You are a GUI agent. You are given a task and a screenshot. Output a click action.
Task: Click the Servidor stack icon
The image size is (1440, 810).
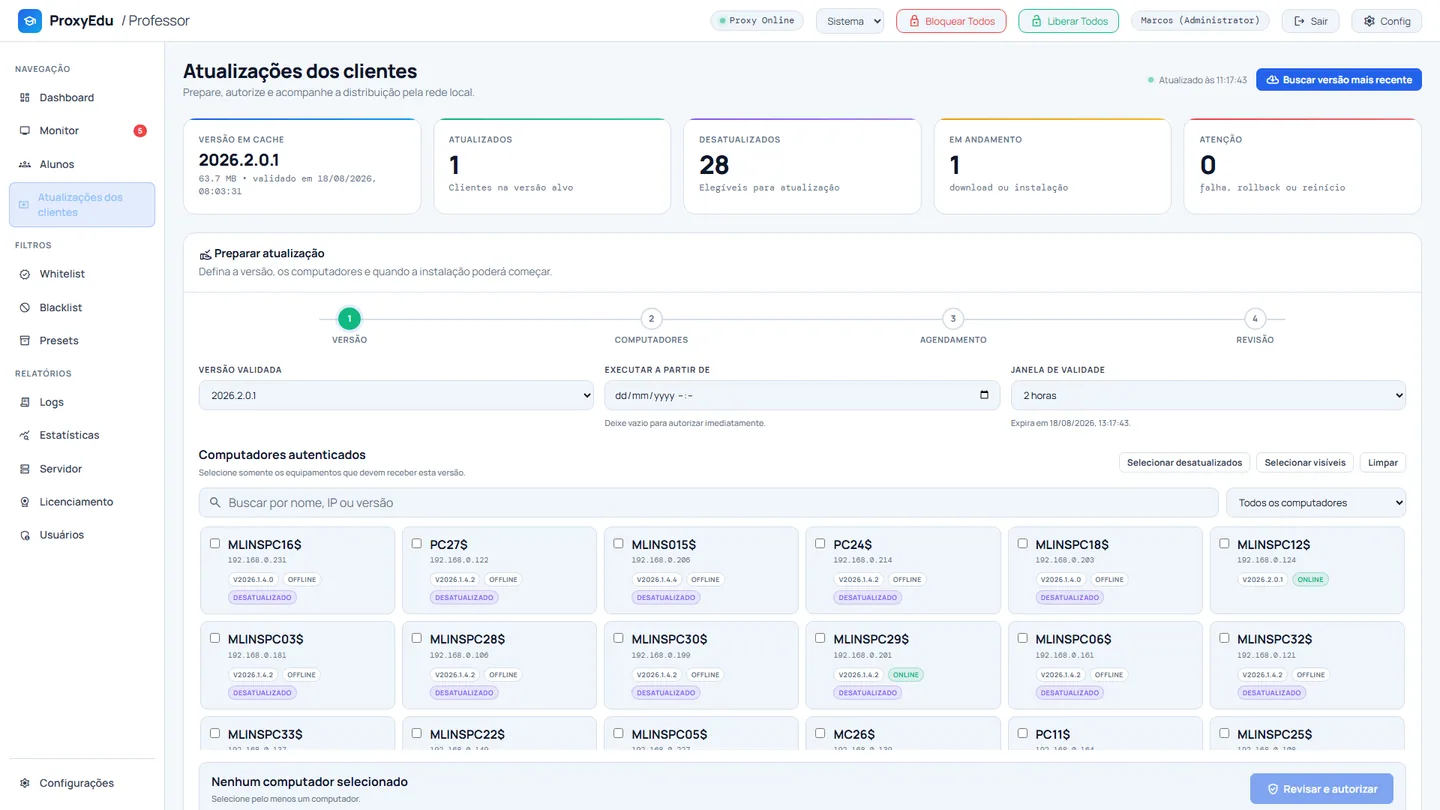tap(25, 469)
